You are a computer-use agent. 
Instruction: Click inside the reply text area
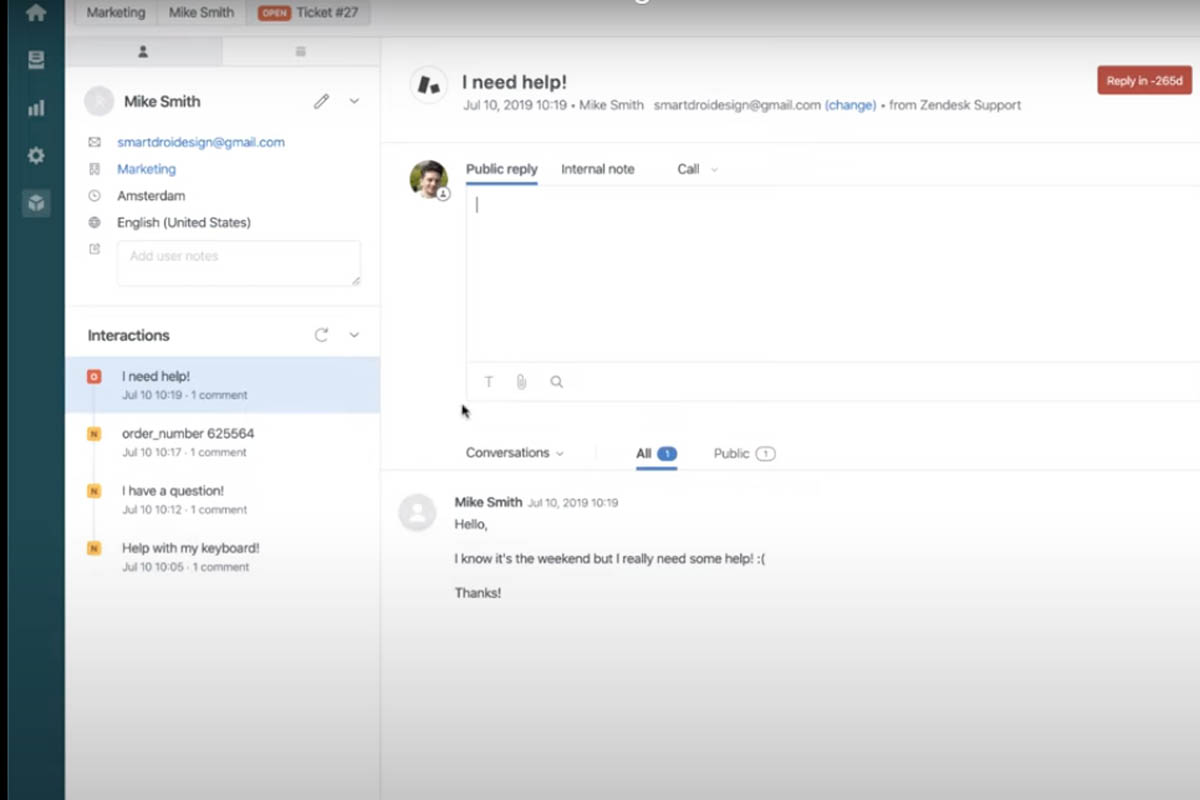[x=832, y=273]
